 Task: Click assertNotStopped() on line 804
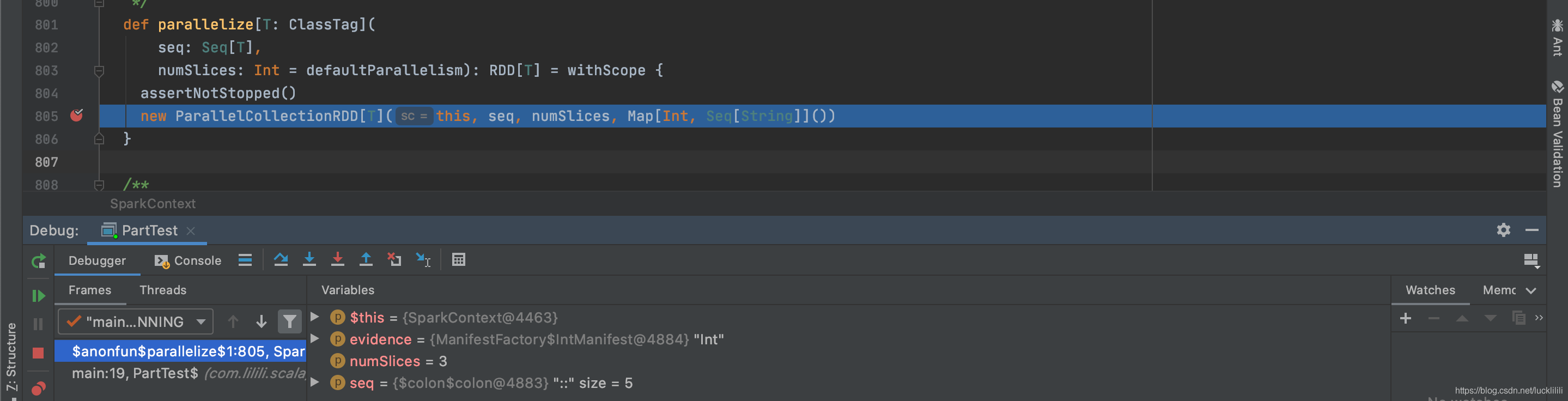tap(218, 93)
